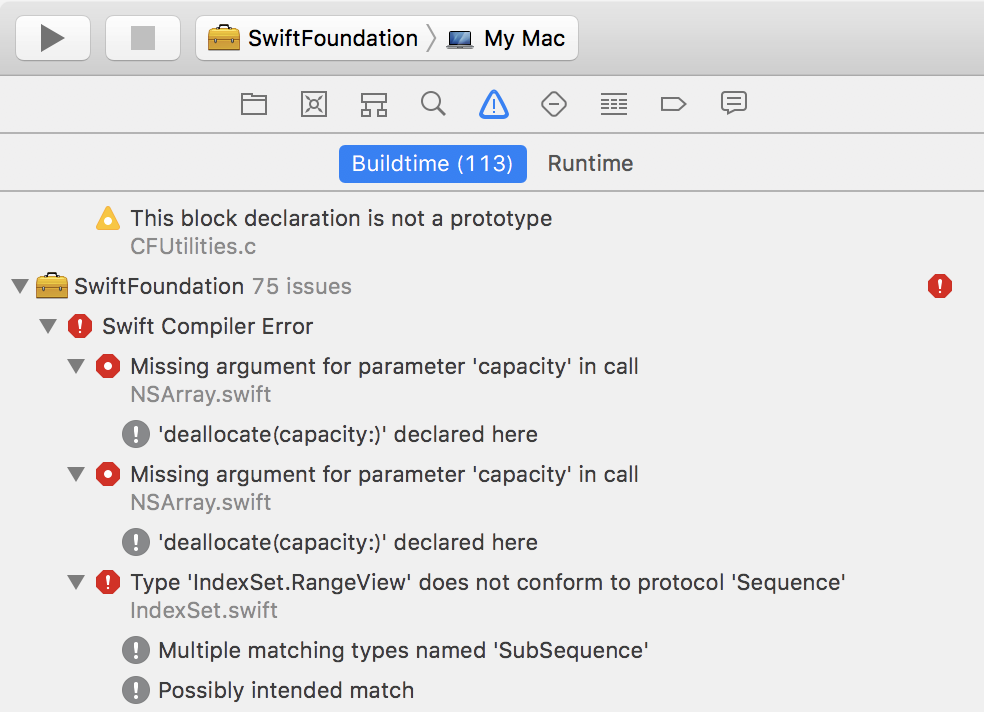Open the Report navigator speech bubble

(x=734, y=103)
